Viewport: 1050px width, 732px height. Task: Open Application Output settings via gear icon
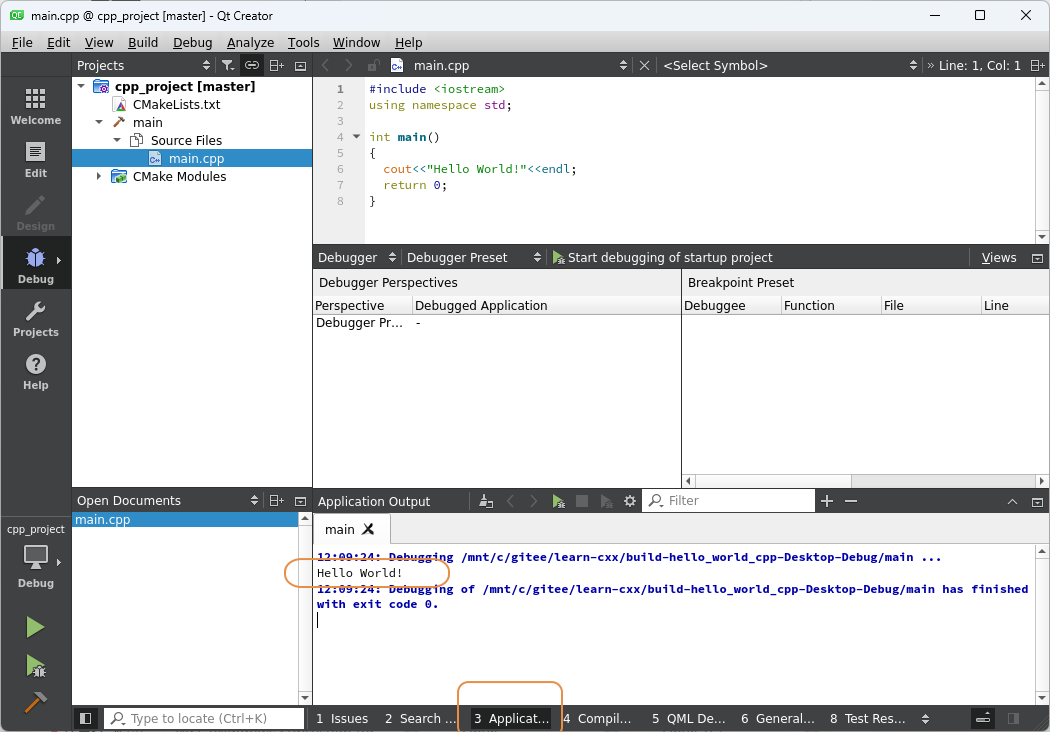coord(629,500)
